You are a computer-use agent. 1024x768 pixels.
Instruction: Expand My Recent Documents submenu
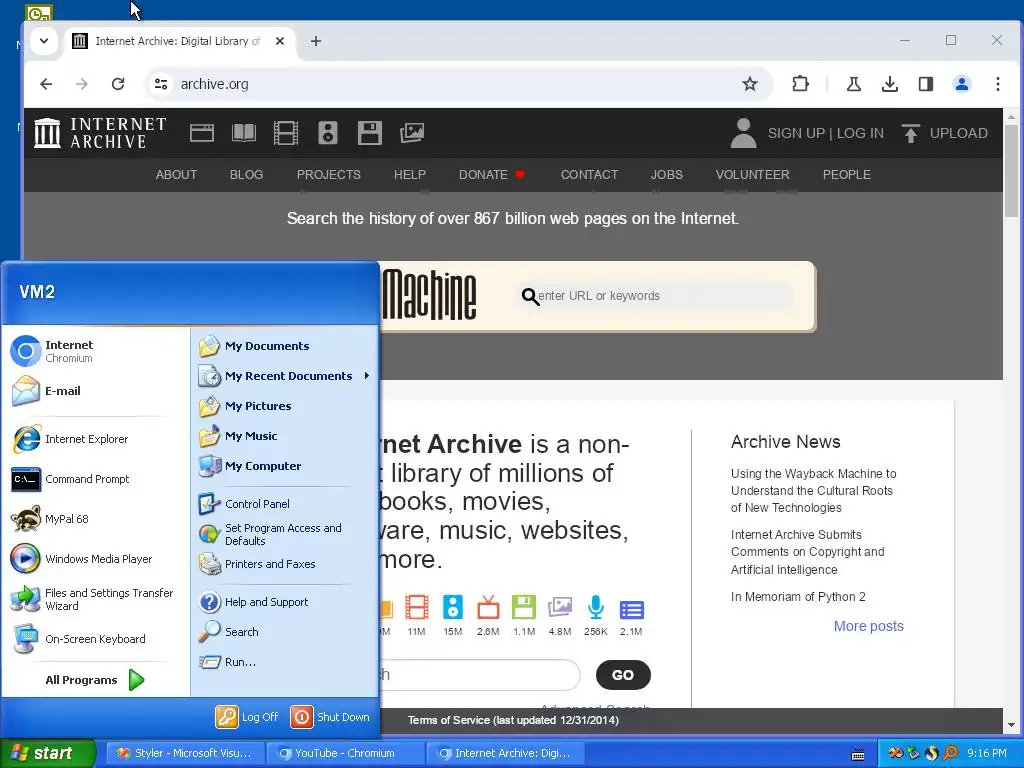point(284,376)
